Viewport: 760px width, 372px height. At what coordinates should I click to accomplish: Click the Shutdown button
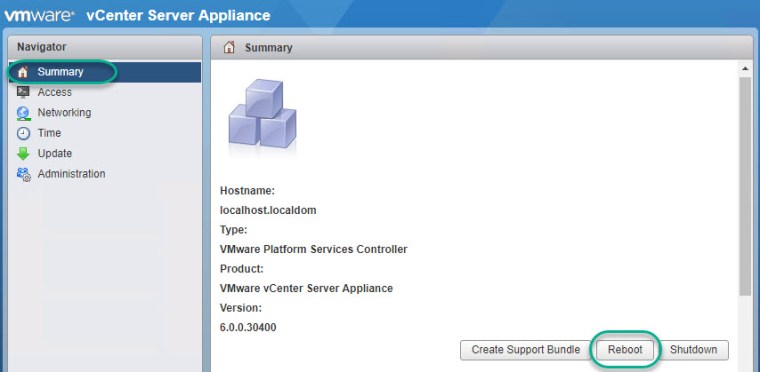tap(693, 350)
